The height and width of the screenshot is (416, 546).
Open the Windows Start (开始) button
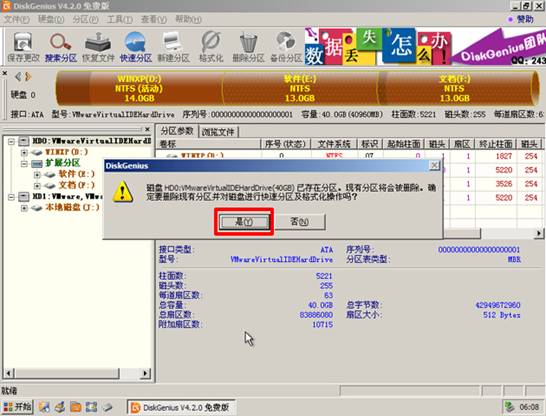pyautogui.click(x=17, y=407)
